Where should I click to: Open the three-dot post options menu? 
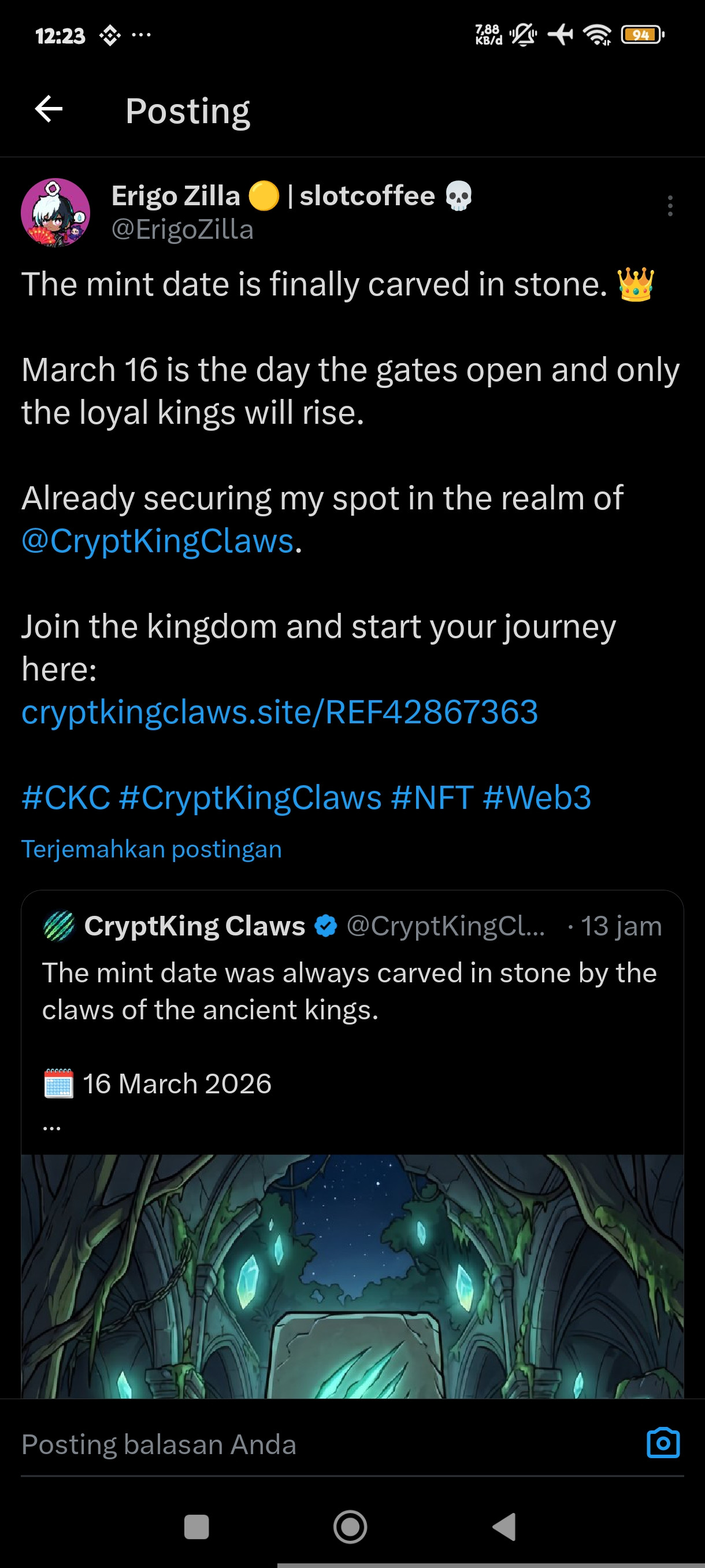pos(670,206)
